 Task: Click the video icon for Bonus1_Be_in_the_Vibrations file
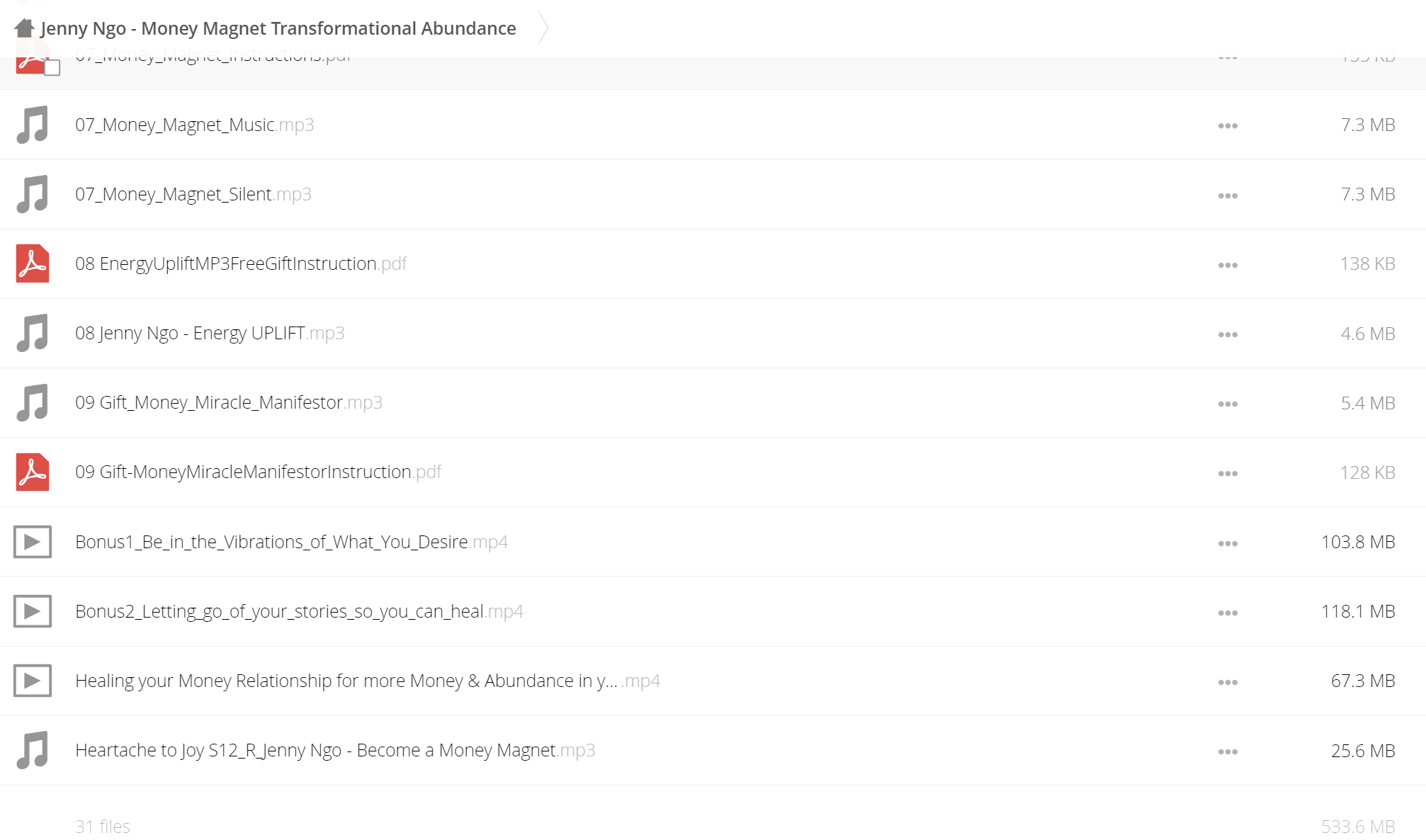[33, 542]
